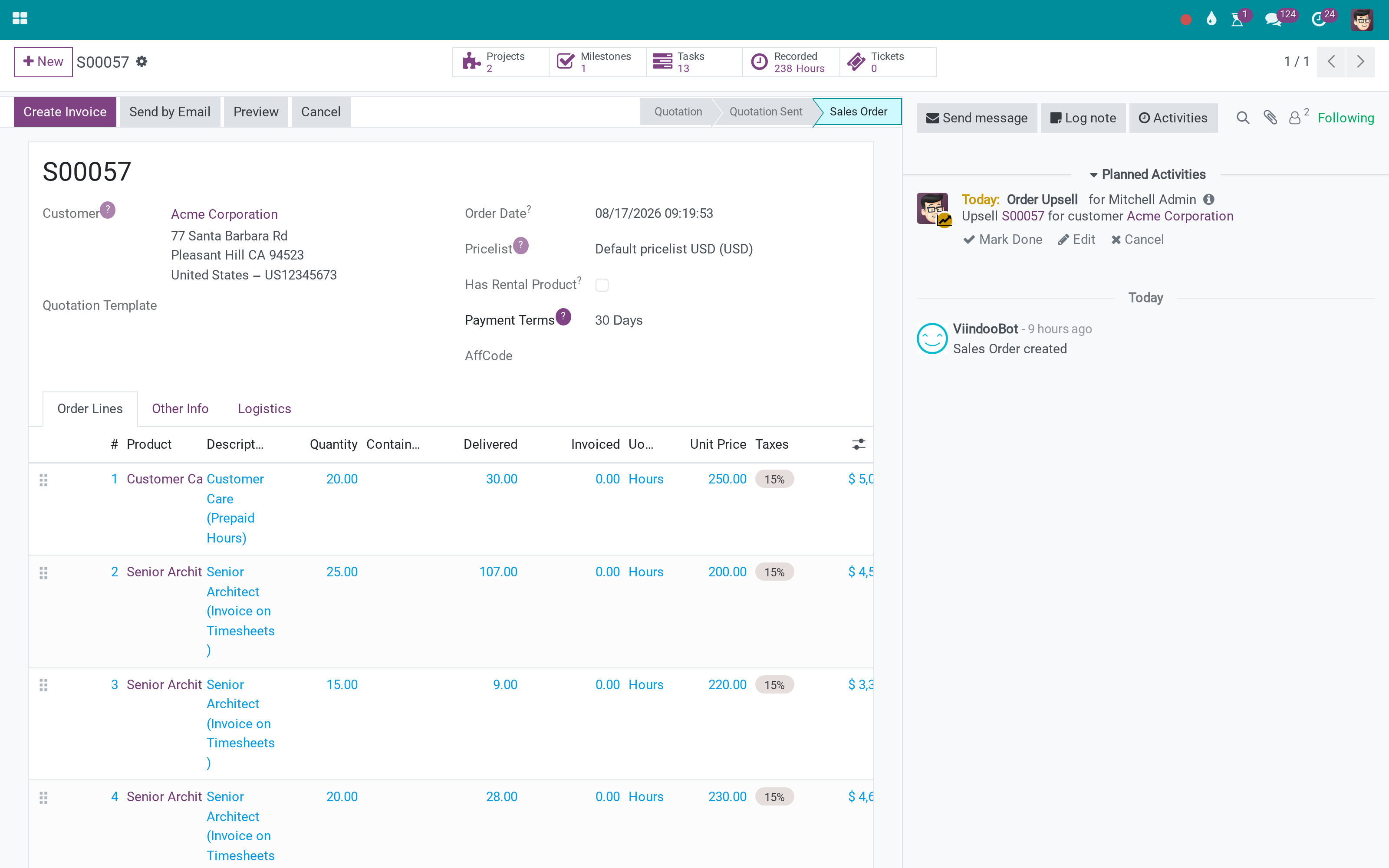Click Preview button
The width and height of the screenshot is (1389, 868).
pyautogui.click(x=256, y=112)
